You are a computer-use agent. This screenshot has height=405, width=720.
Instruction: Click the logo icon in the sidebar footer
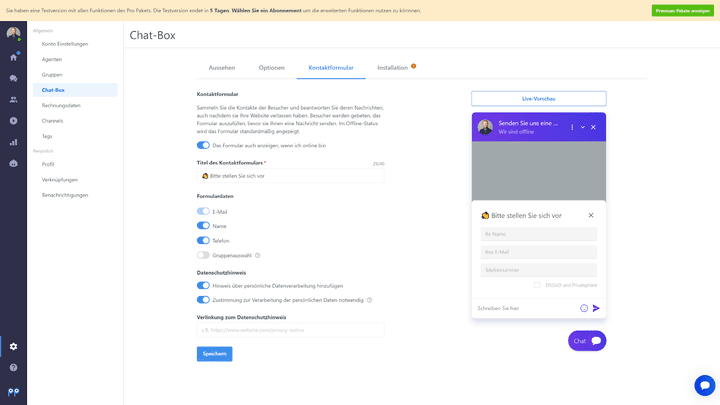pos(13,392)
